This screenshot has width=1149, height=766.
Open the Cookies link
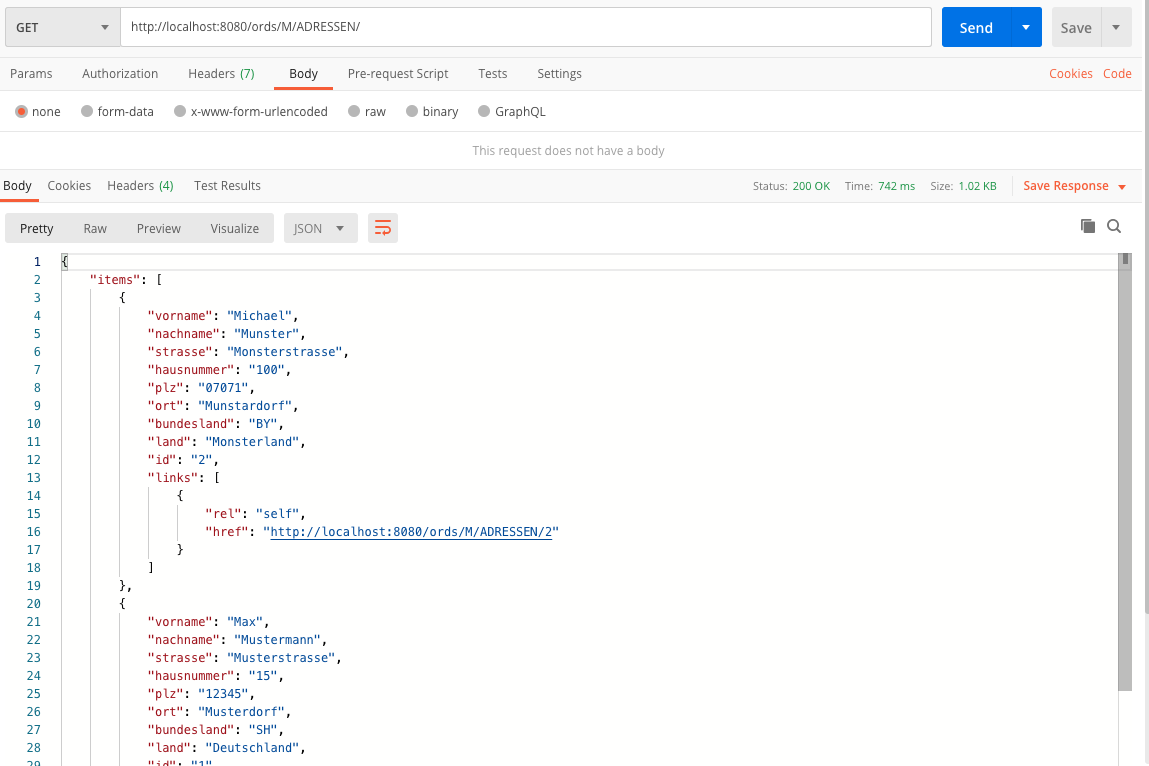1070,74
